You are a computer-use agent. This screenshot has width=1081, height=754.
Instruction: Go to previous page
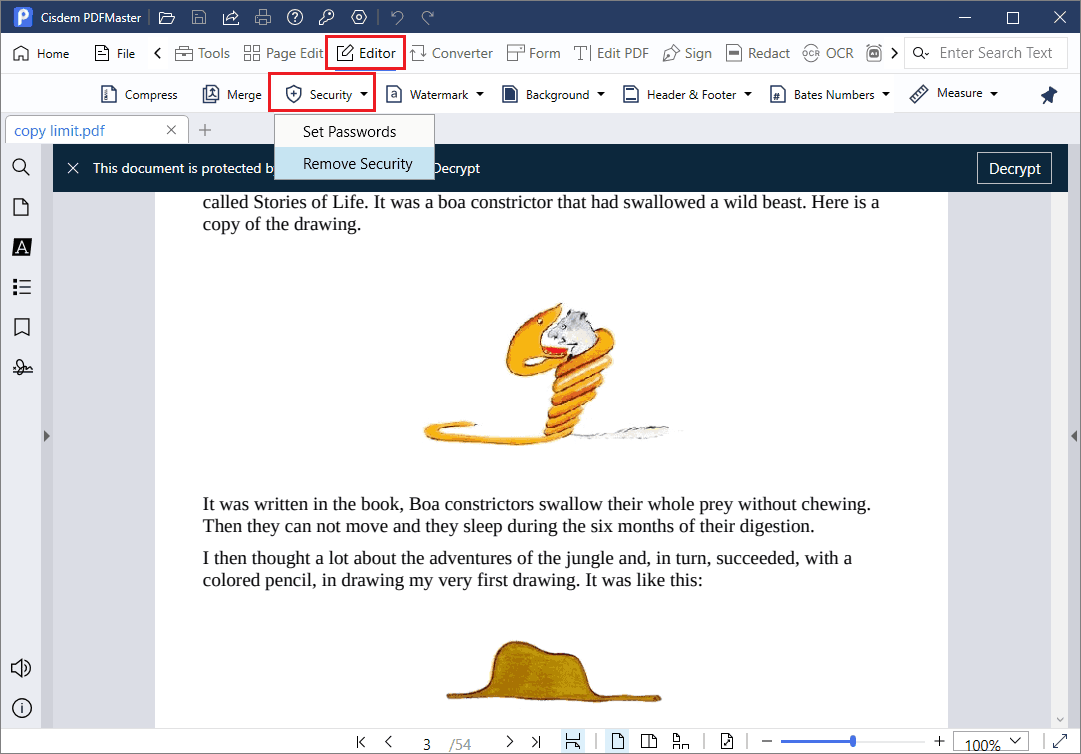(388, 742)
